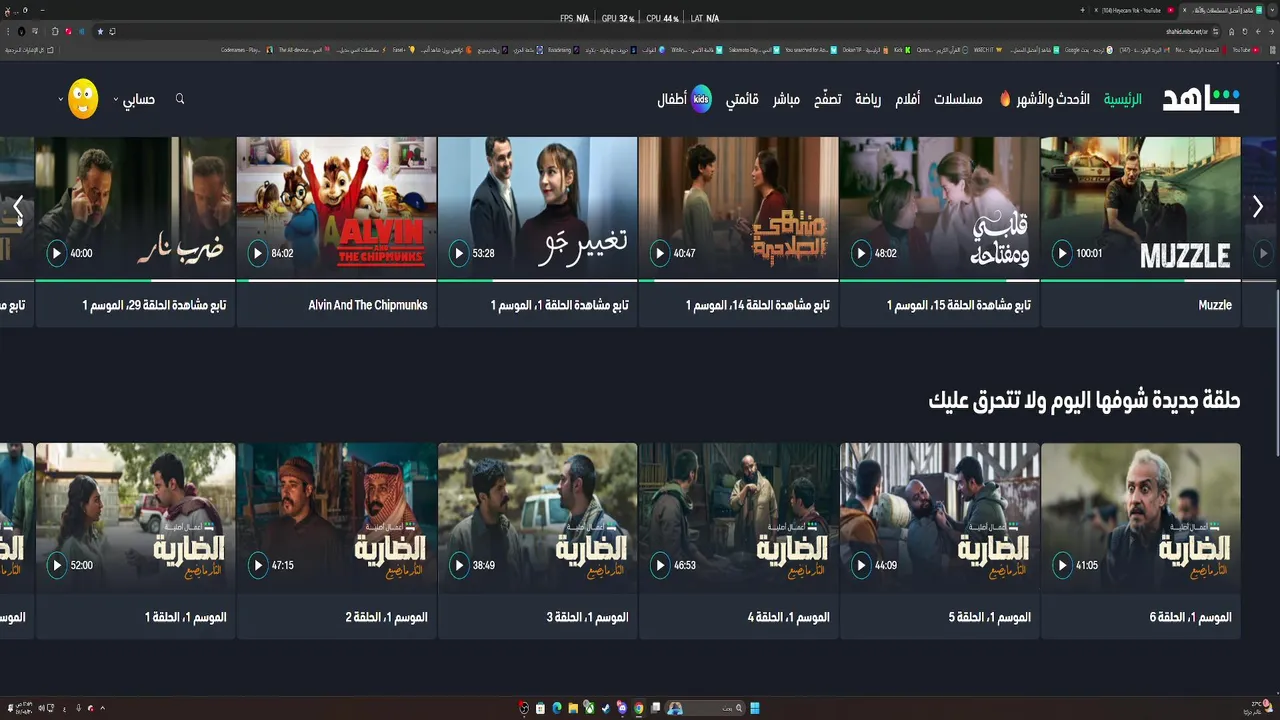Open تصفّح browse menu
This screenshot has width=1280, height=720.
[x=827, y=100]
